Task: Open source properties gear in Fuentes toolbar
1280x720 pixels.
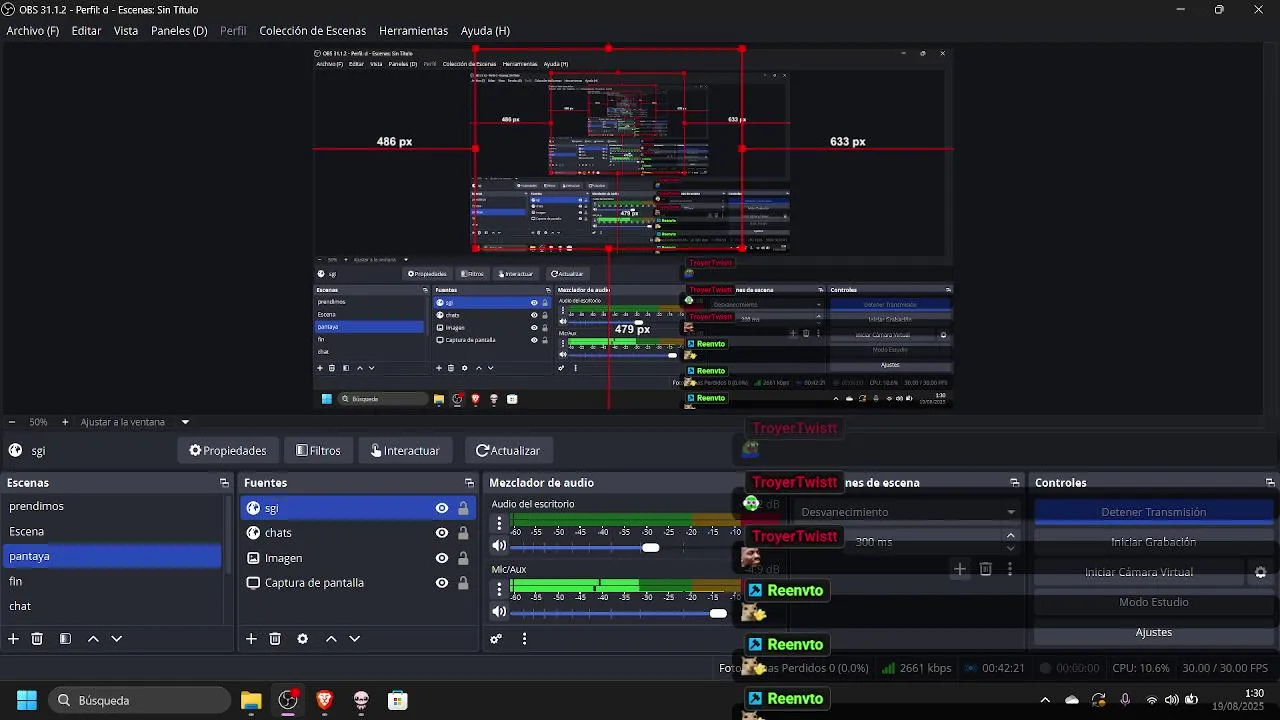Action: point(303,639)
